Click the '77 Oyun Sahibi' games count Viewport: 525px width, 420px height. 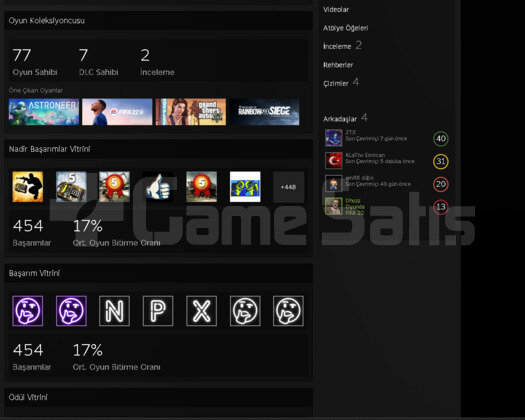(35, 62)
